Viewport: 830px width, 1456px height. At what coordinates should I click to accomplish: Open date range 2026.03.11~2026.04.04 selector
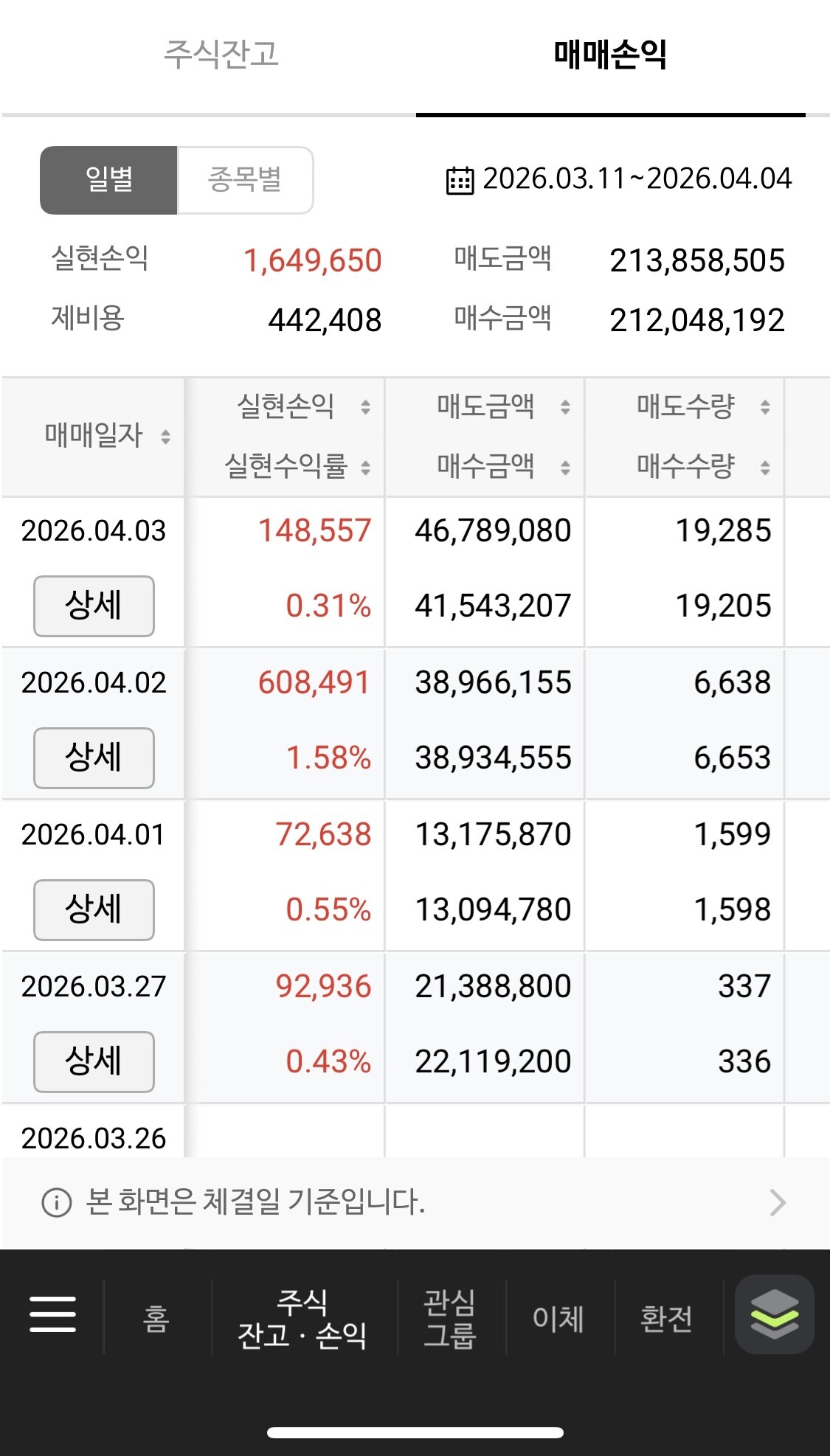tap(619, 179)
